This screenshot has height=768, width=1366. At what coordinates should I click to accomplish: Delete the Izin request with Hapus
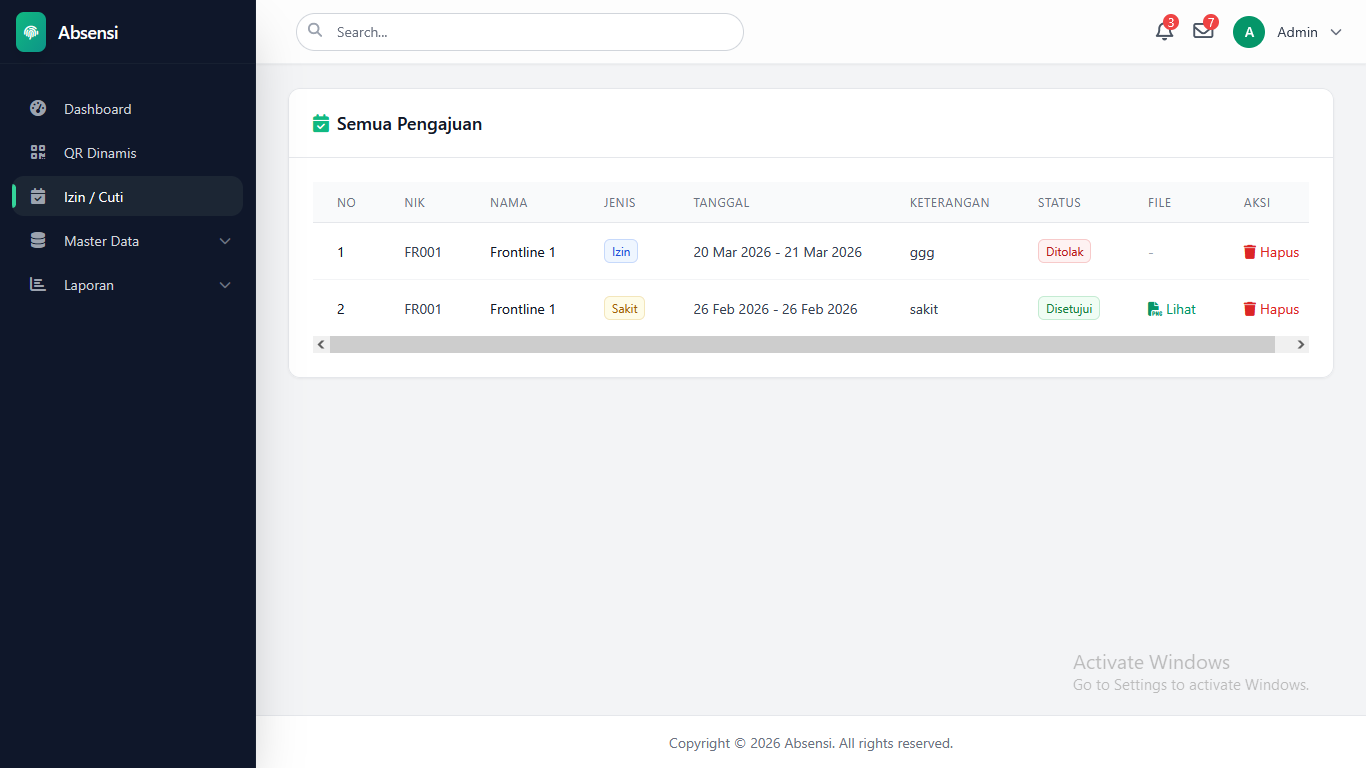click(x=1271, y=252)
